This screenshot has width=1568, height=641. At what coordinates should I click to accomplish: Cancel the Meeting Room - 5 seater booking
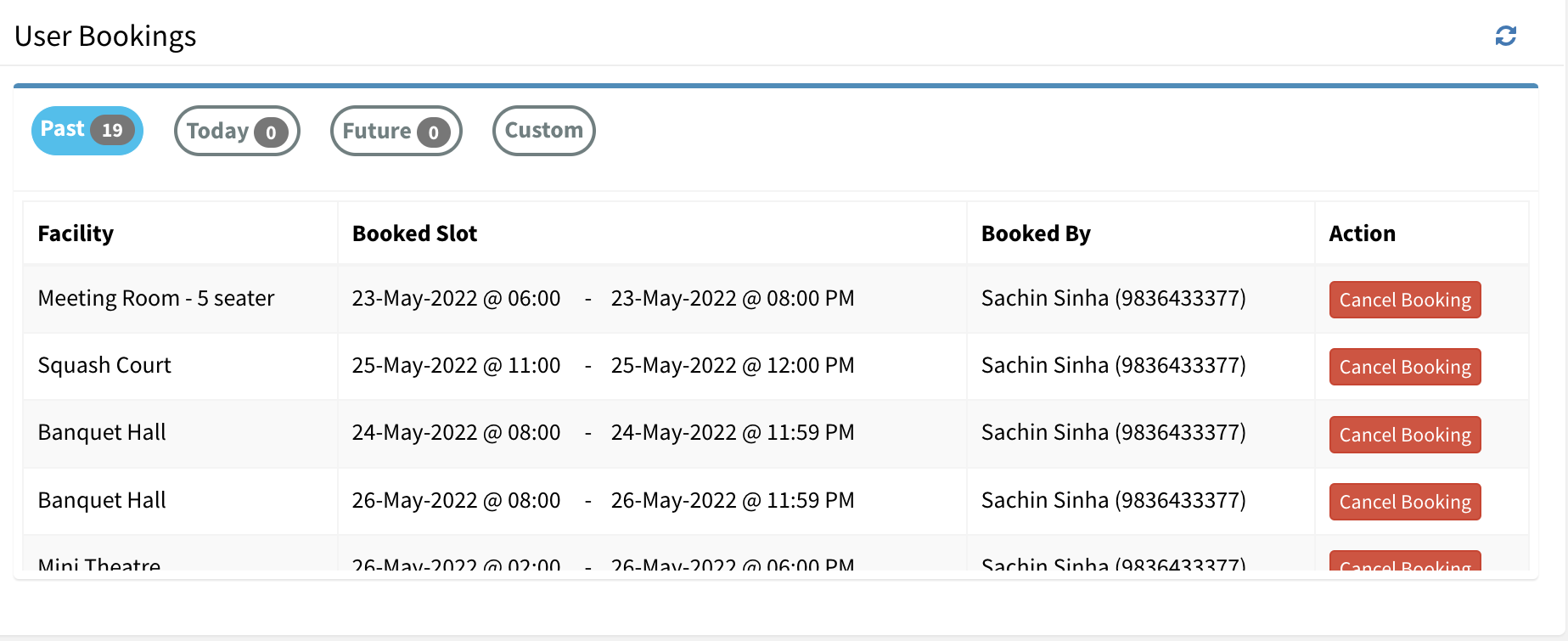point(1403,299)
